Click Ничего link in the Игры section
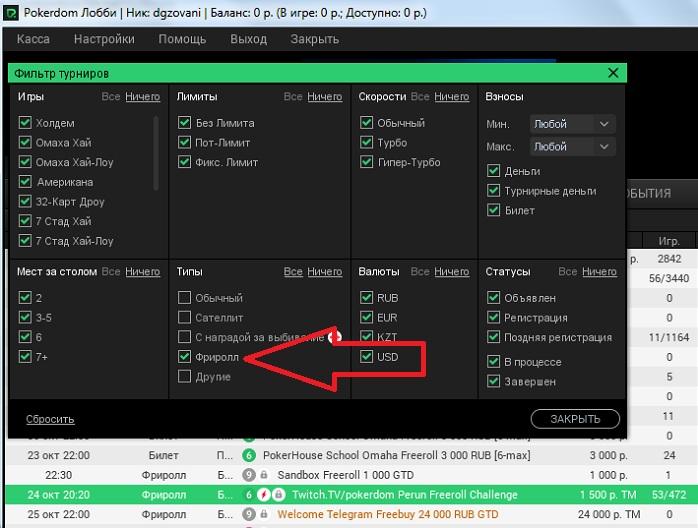Viewport: 698px width, 528px height. coord(143,97)
